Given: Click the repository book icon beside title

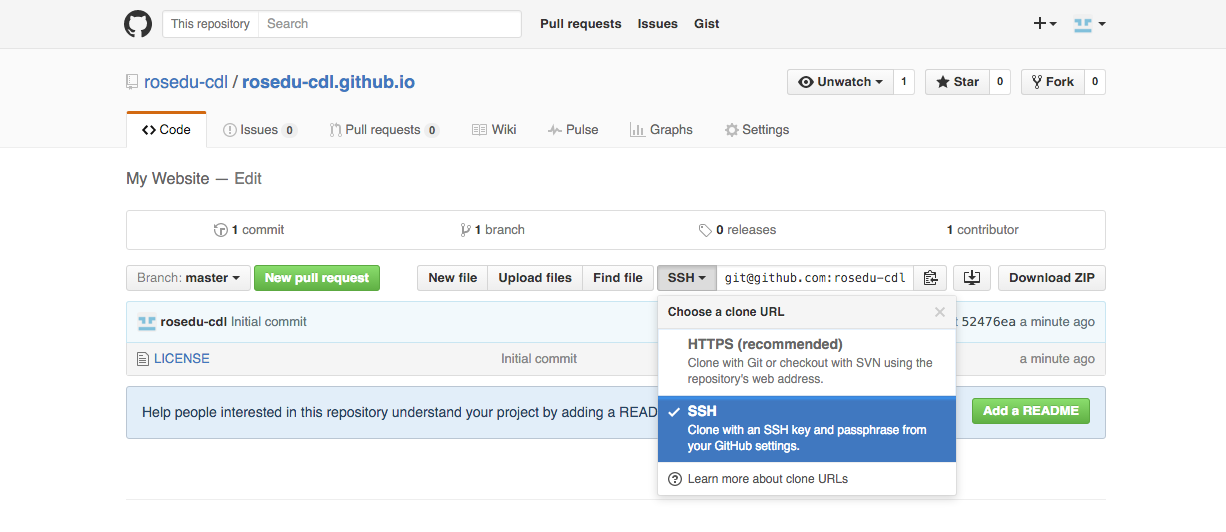Looking at the screenshot, I should click(132, 82).
